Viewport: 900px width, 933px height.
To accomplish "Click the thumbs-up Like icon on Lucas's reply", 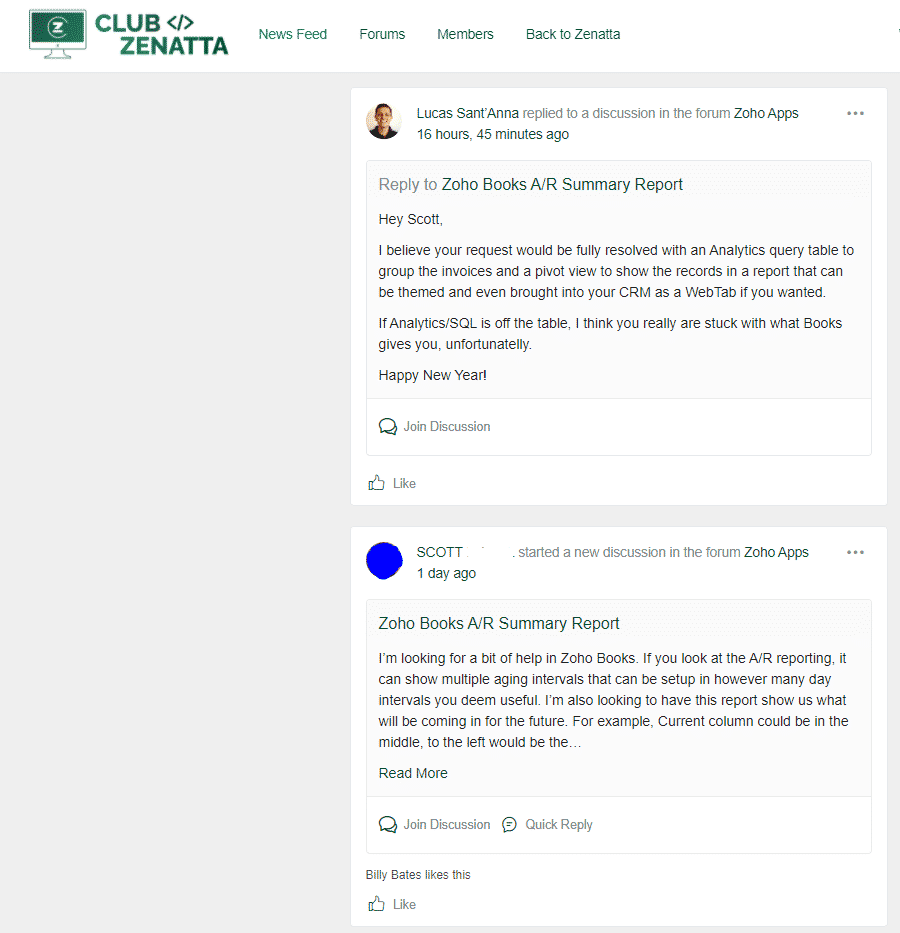I will coord(376,483).
